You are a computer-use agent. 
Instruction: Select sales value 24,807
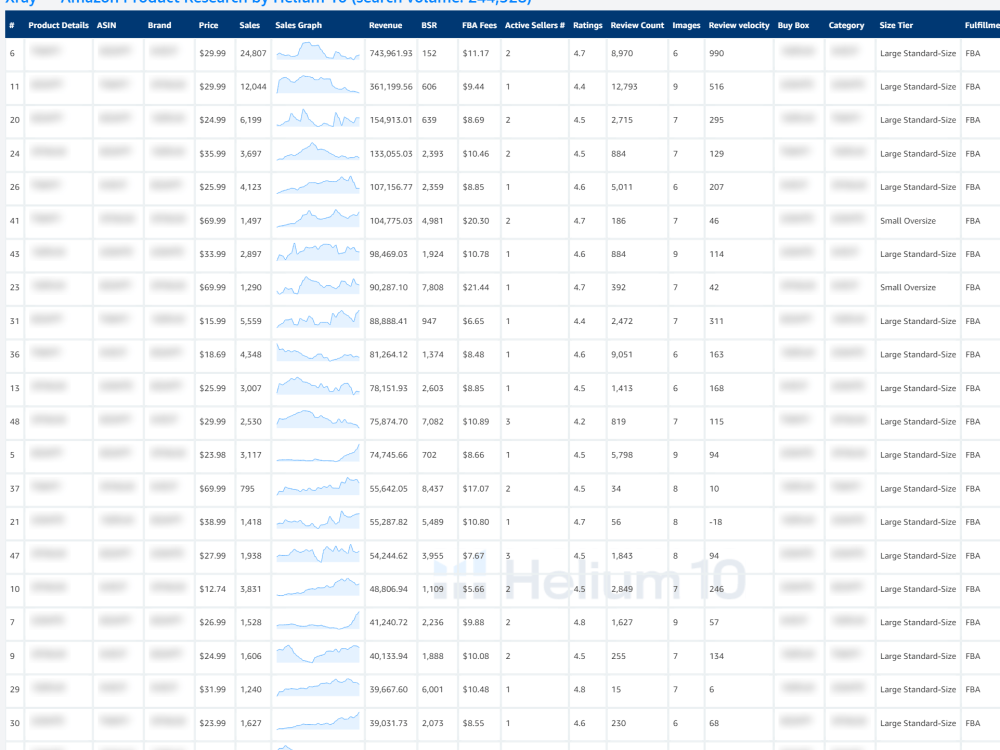point(253,54)
